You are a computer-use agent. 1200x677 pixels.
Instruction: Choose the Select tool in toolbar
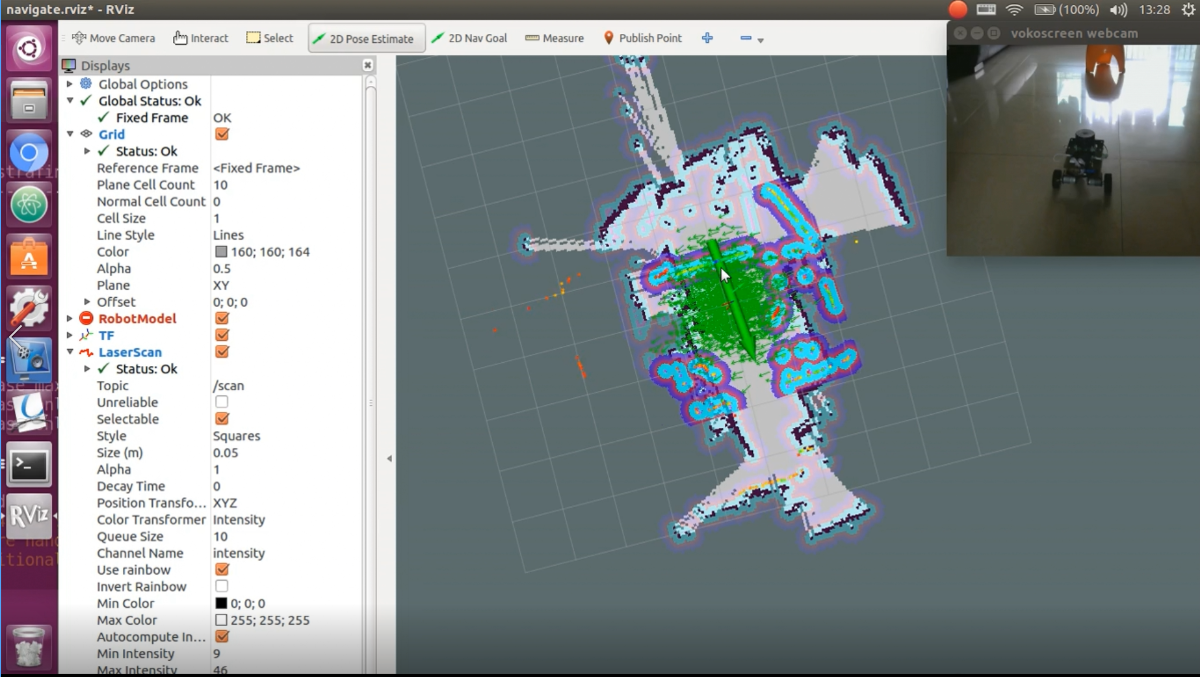pyautogui.click(x=270, y=38)
